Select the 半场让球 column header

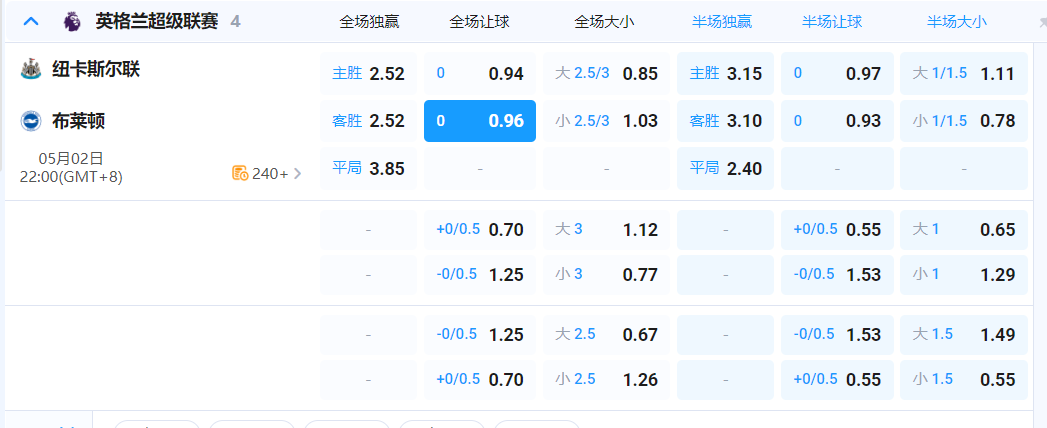(x=832, y=21)
